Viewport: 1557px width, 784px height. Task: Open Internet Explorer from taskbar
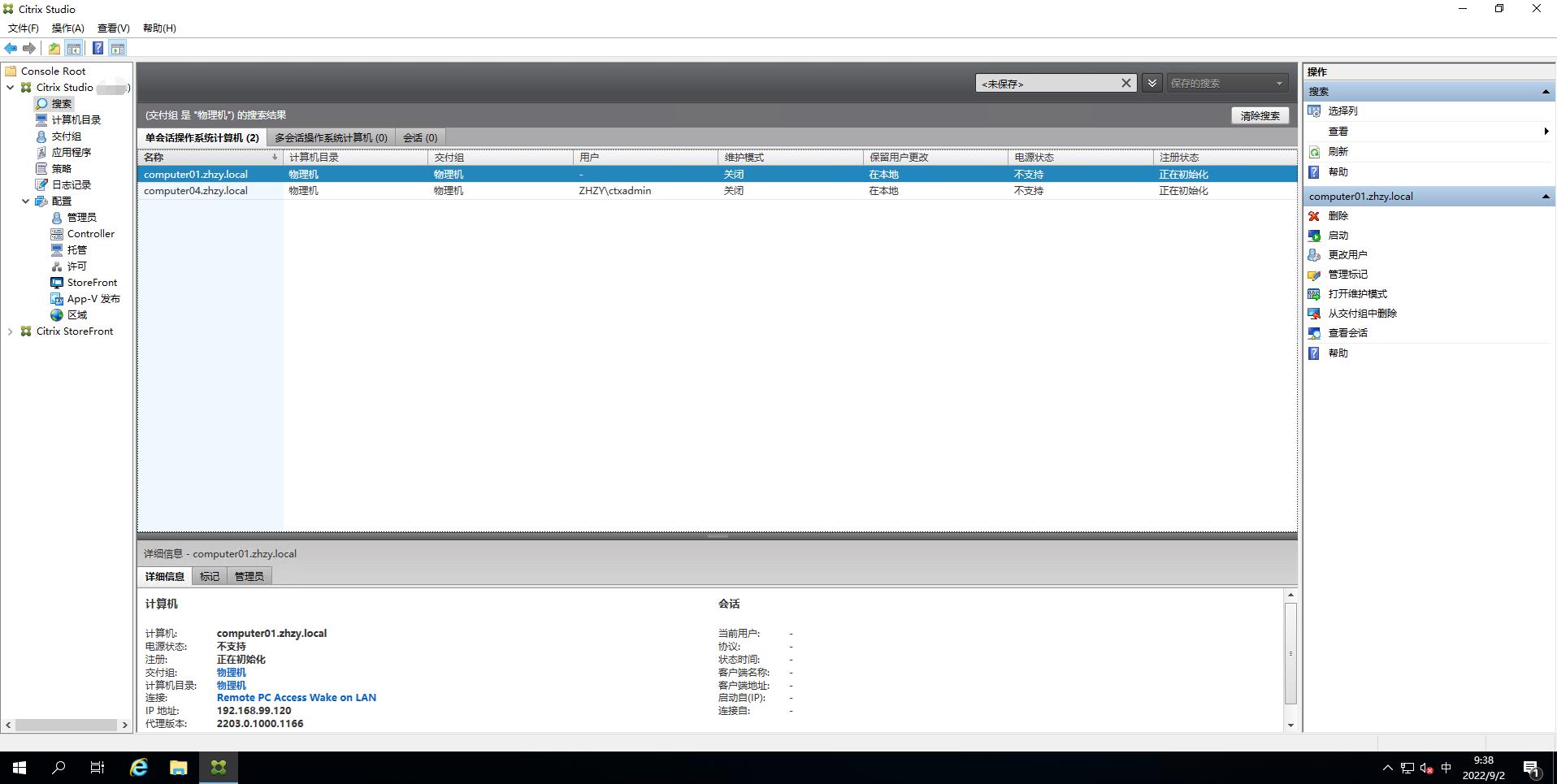(139, 767)
